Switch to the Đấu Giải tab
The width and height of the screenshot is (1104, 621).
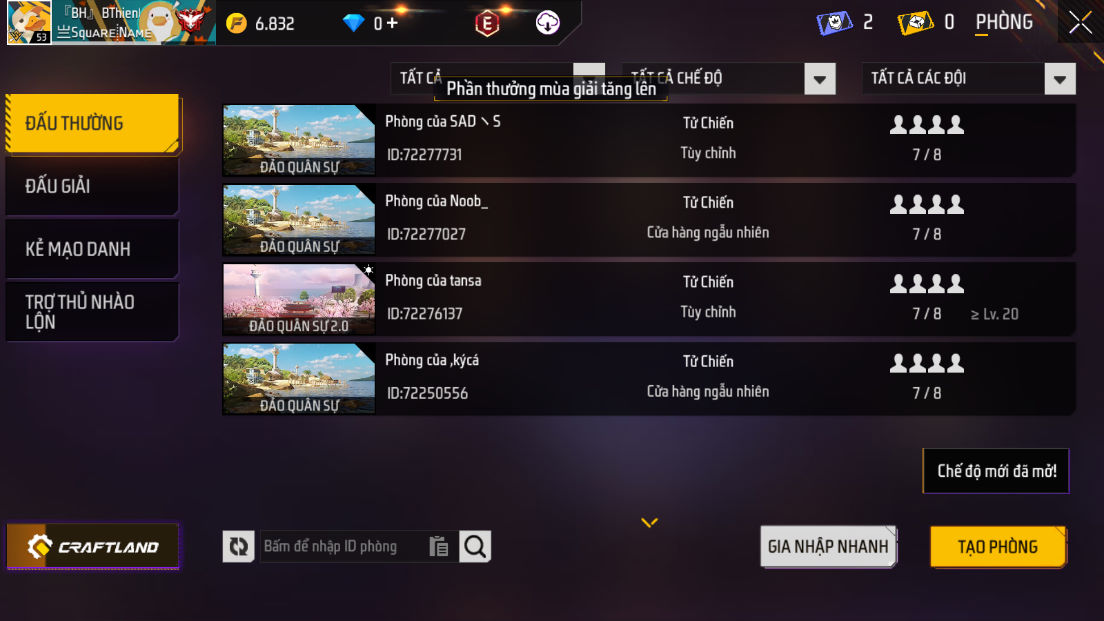92,186
